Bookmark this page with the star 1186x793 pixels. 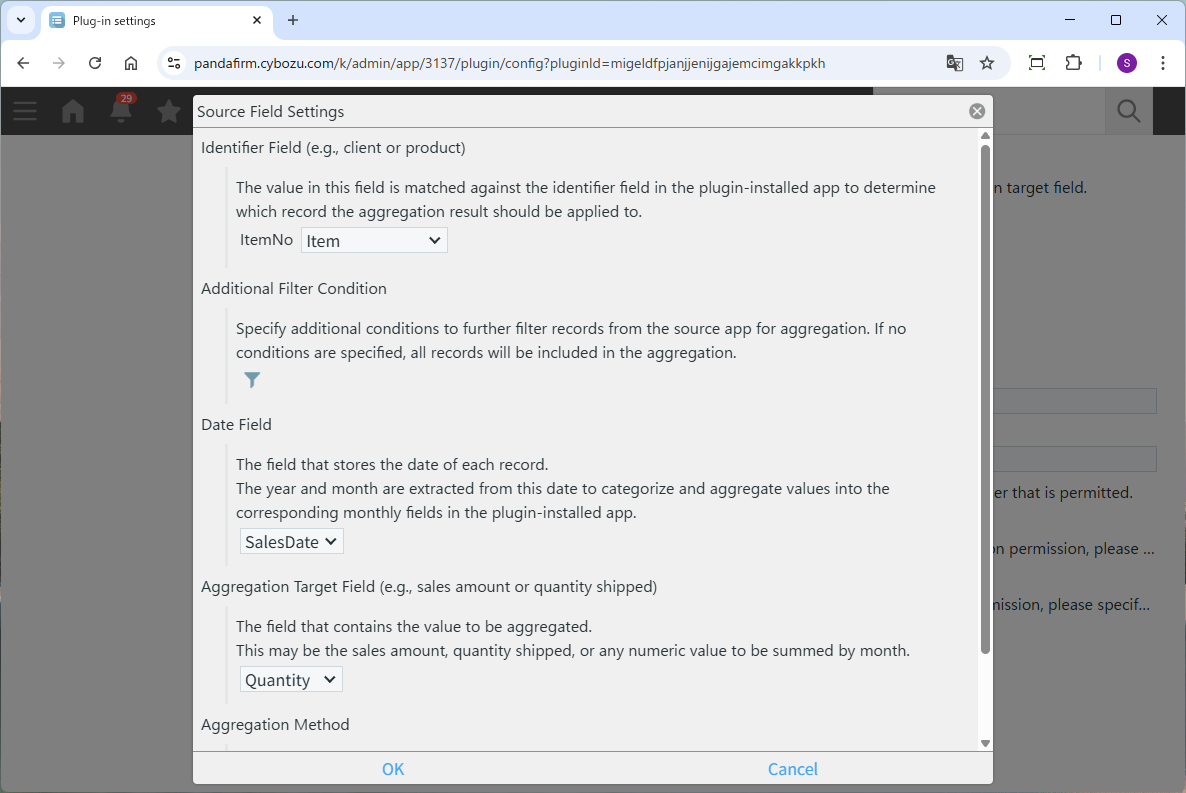[x=987, y=63]
